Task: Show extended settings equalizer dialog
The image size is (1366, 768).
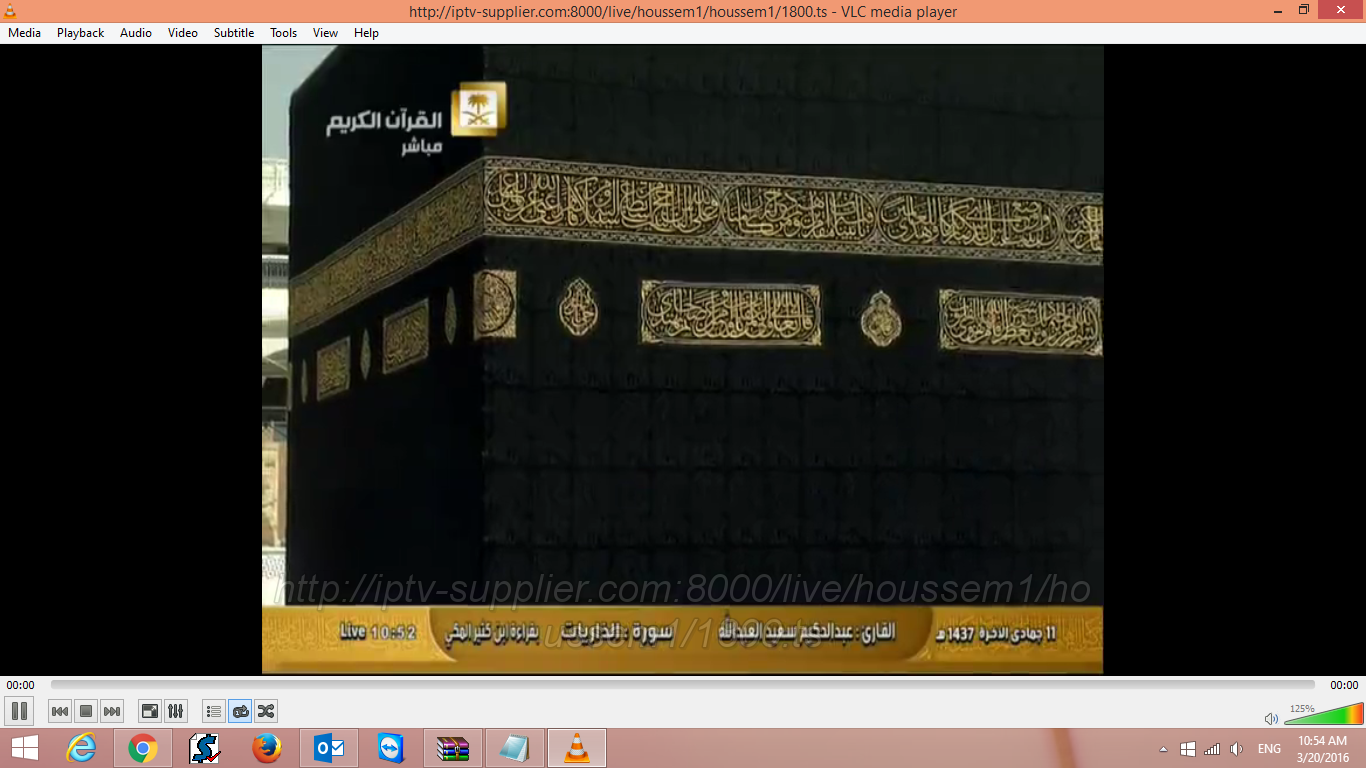Action: tap(176, 711)
